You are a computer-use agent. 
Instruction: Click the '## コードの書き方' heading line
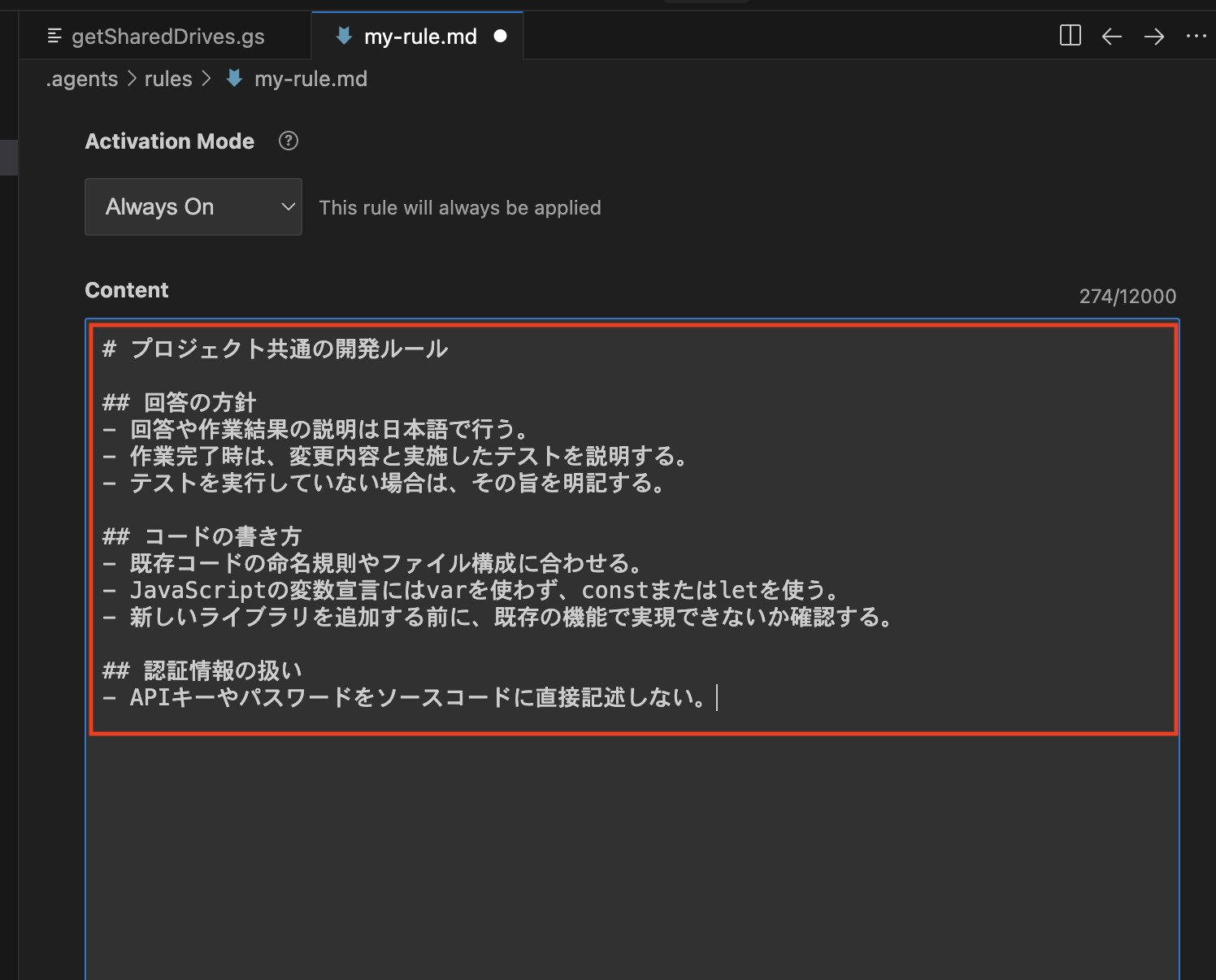click(202, 537)
